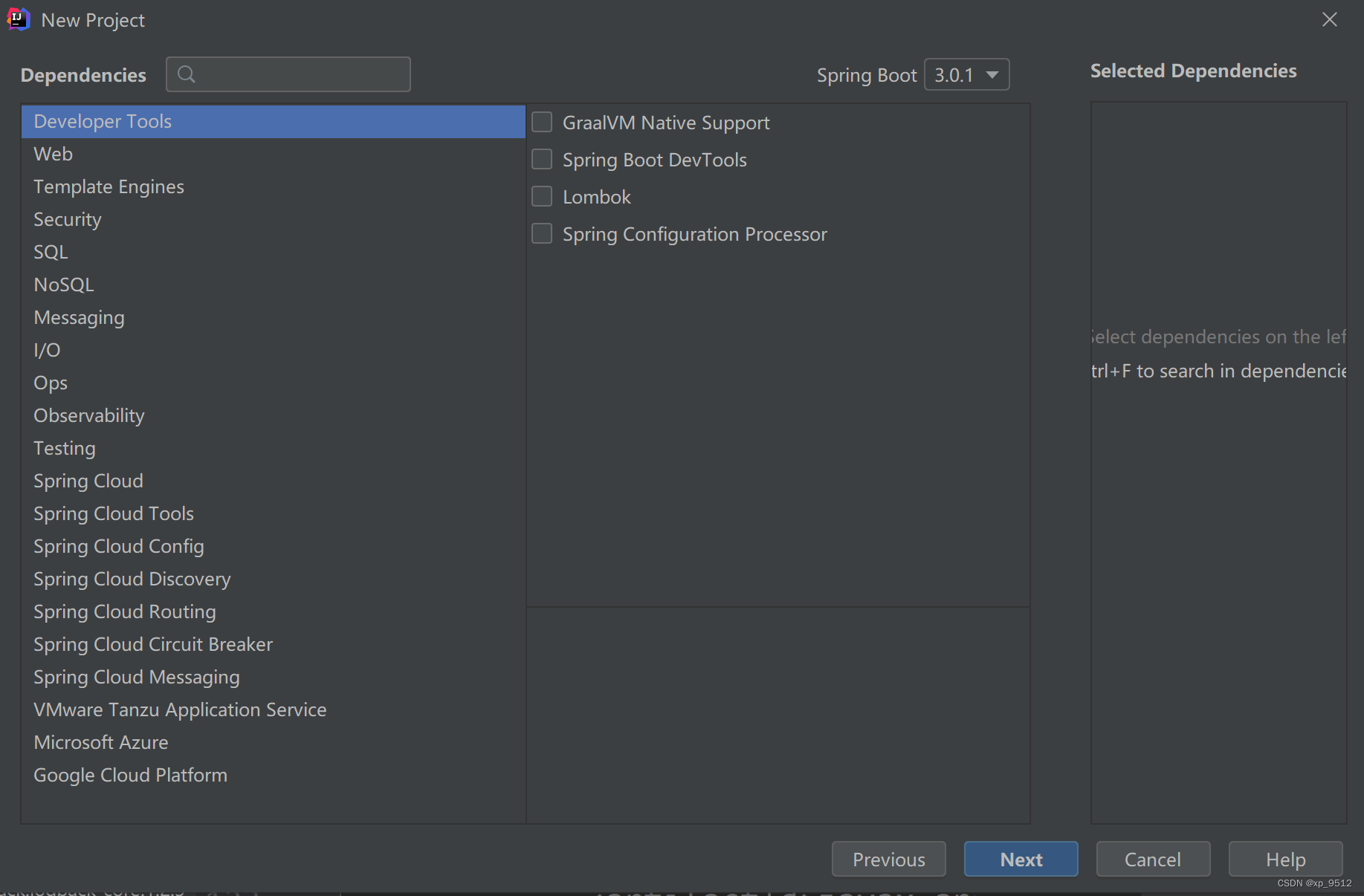Viewport: 1364px width, 896px height.
Task: Cancel the New Project wizard
Action: coord(1153,860)
